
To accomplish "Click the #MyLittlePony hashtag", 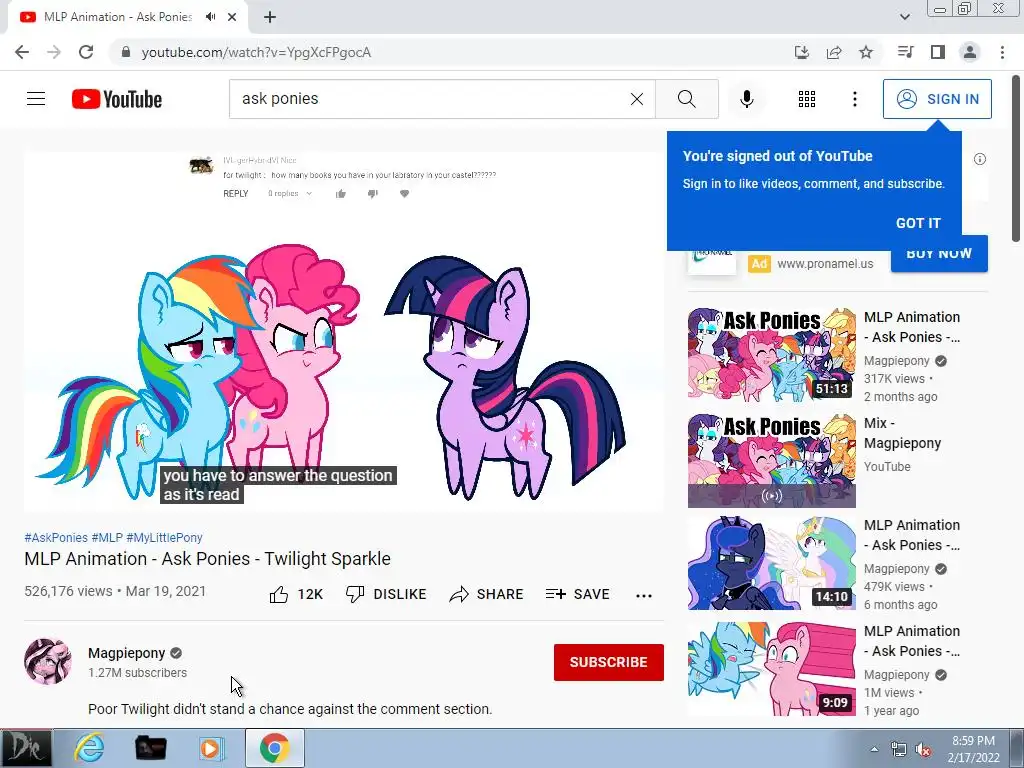I will [165, 537].
